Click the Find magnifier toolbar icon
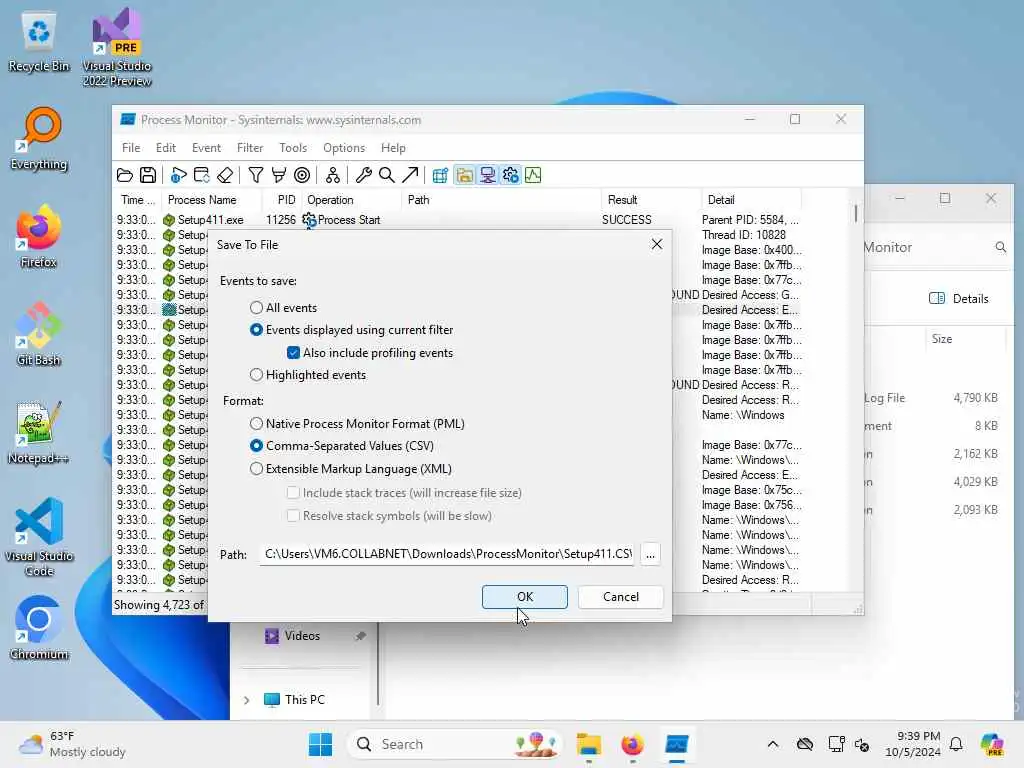 [387, 175]
